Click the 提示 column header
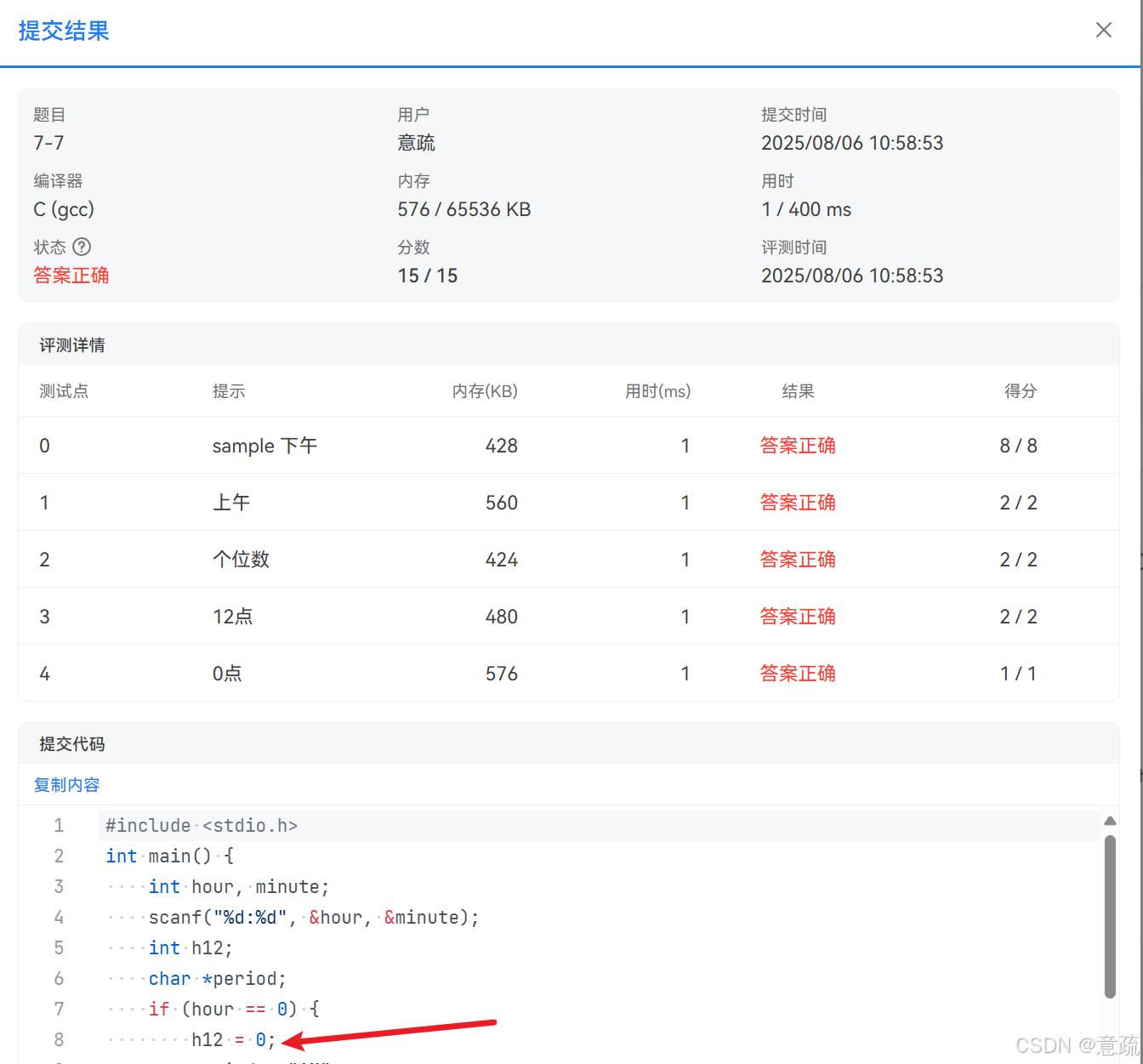The width and height of the screenshot is (1143, 1064). [x=229, y=391]
